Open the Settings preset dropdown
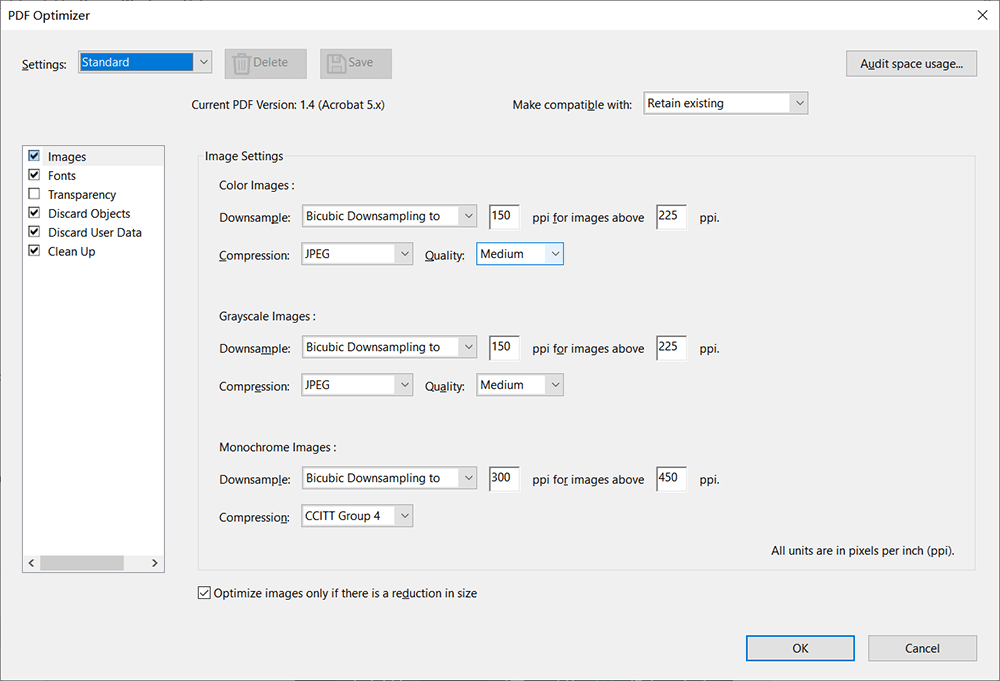This screenshot has height=681, width=1000. pyautogui.click(x=145, y=62)
